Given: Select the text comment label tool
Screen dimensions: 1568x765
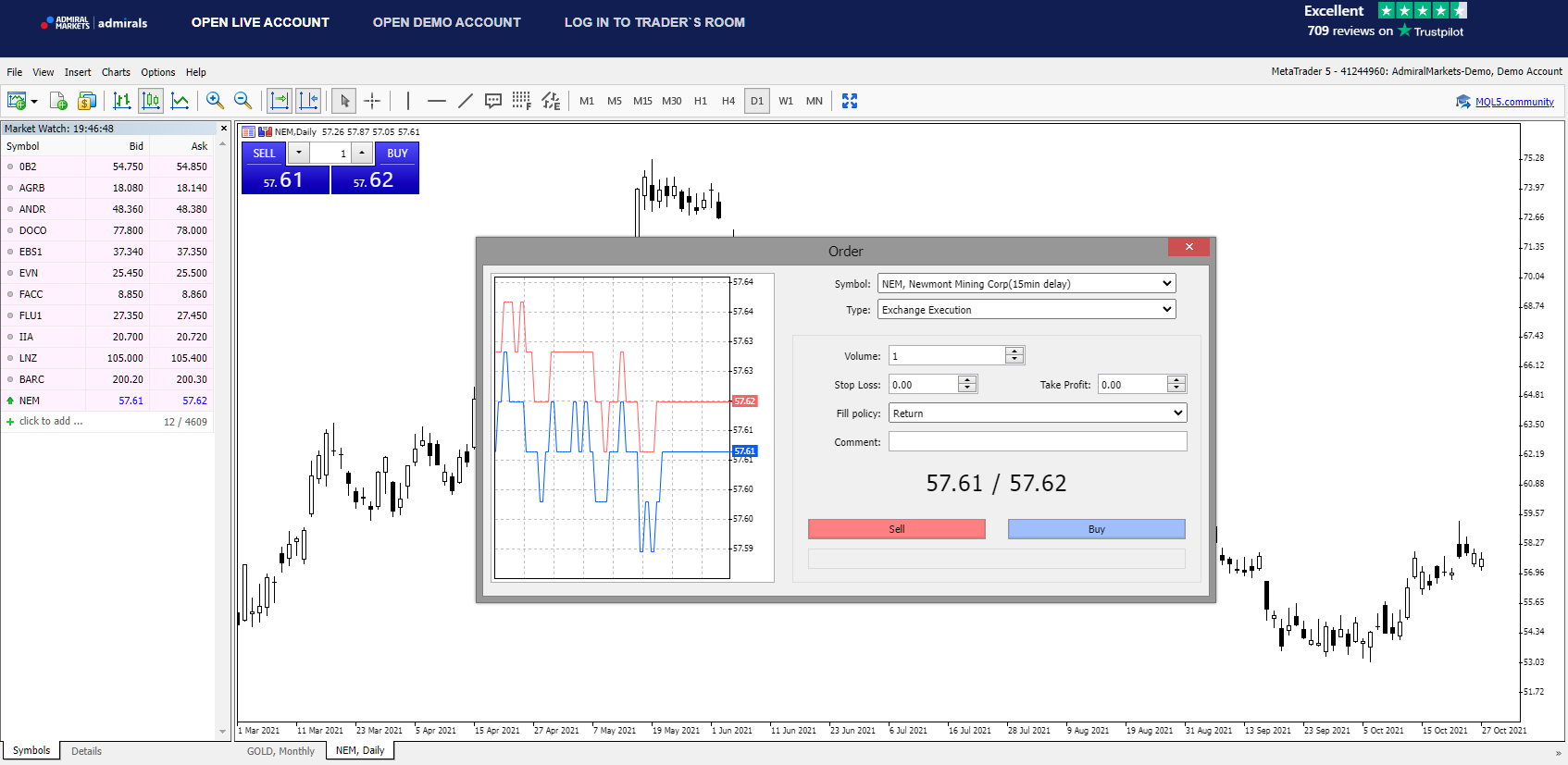Looking at the screenshot, I should click(493, 101).
